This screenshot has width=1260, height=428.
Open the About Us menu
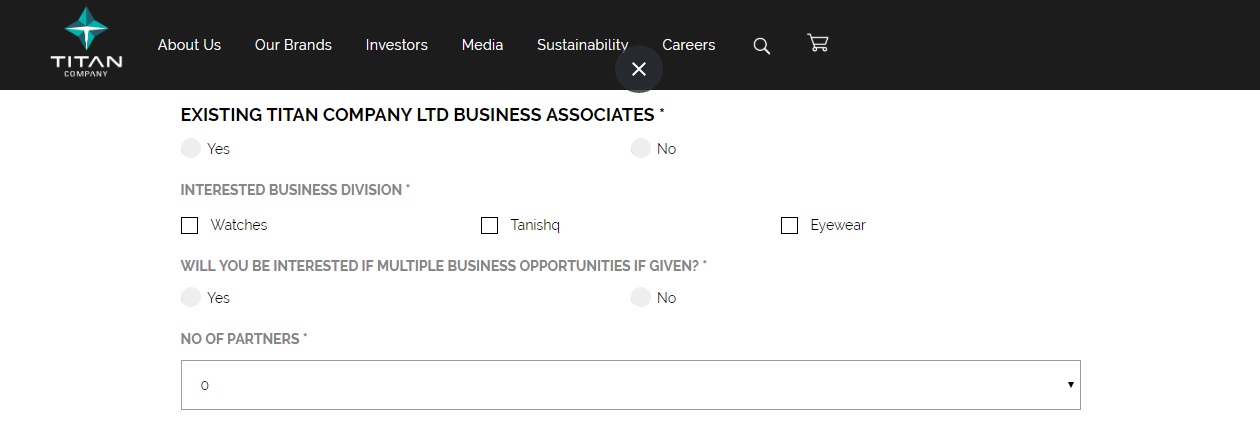[x=189, y=45]
